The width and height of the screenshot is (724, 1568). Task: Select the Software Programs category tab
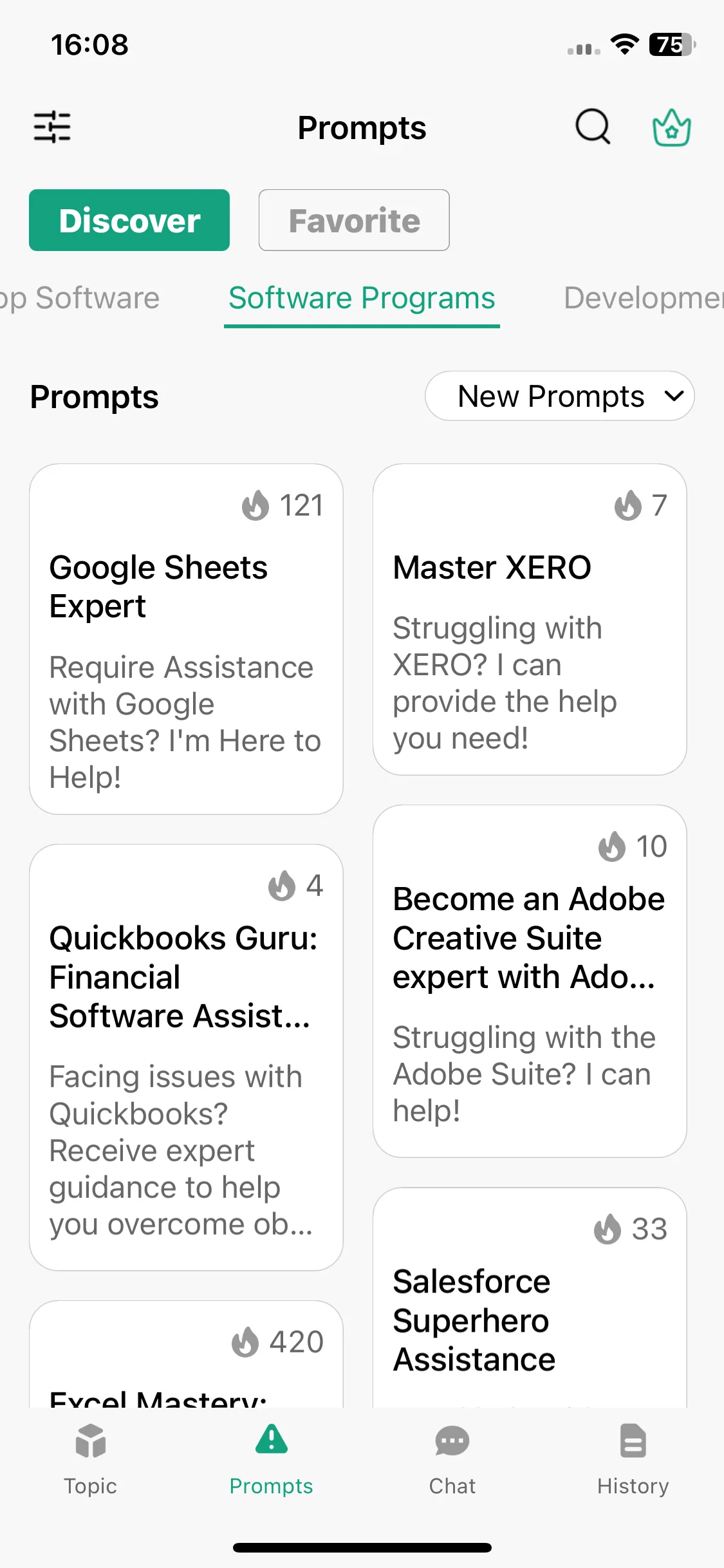click(x=362, y=299)
